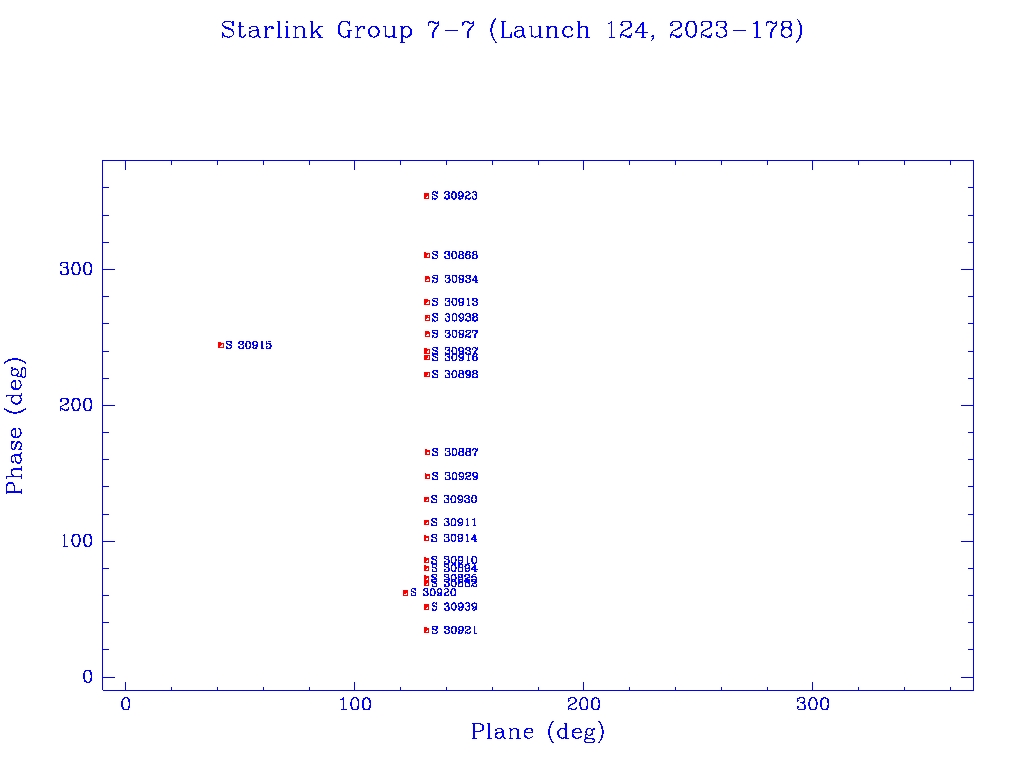Viewport: 1024px width, 768px height.
Task: Click the S 30939 label
Action: click(x=454, y=607)
